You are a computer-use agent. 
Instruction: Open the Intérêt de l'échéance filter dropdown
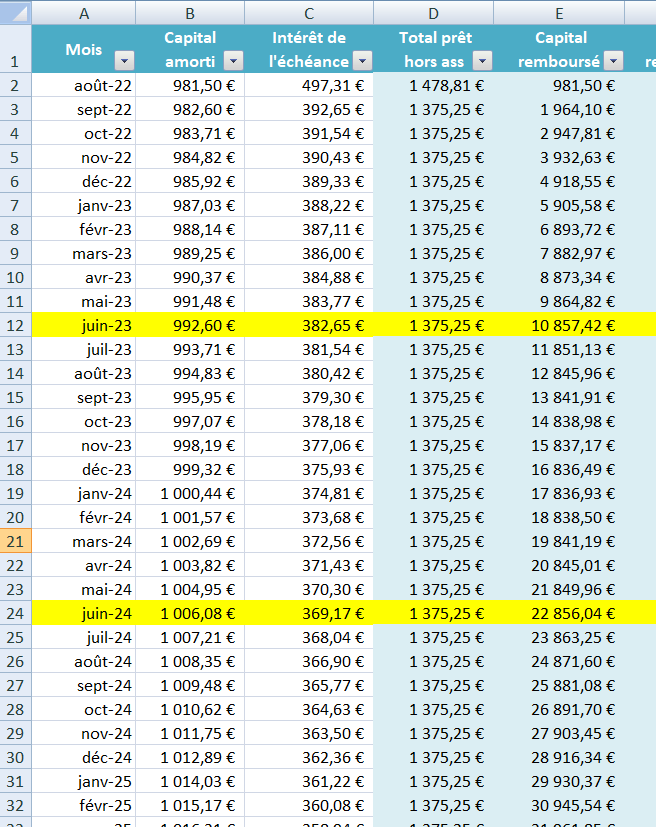click(x=362, y=61)
